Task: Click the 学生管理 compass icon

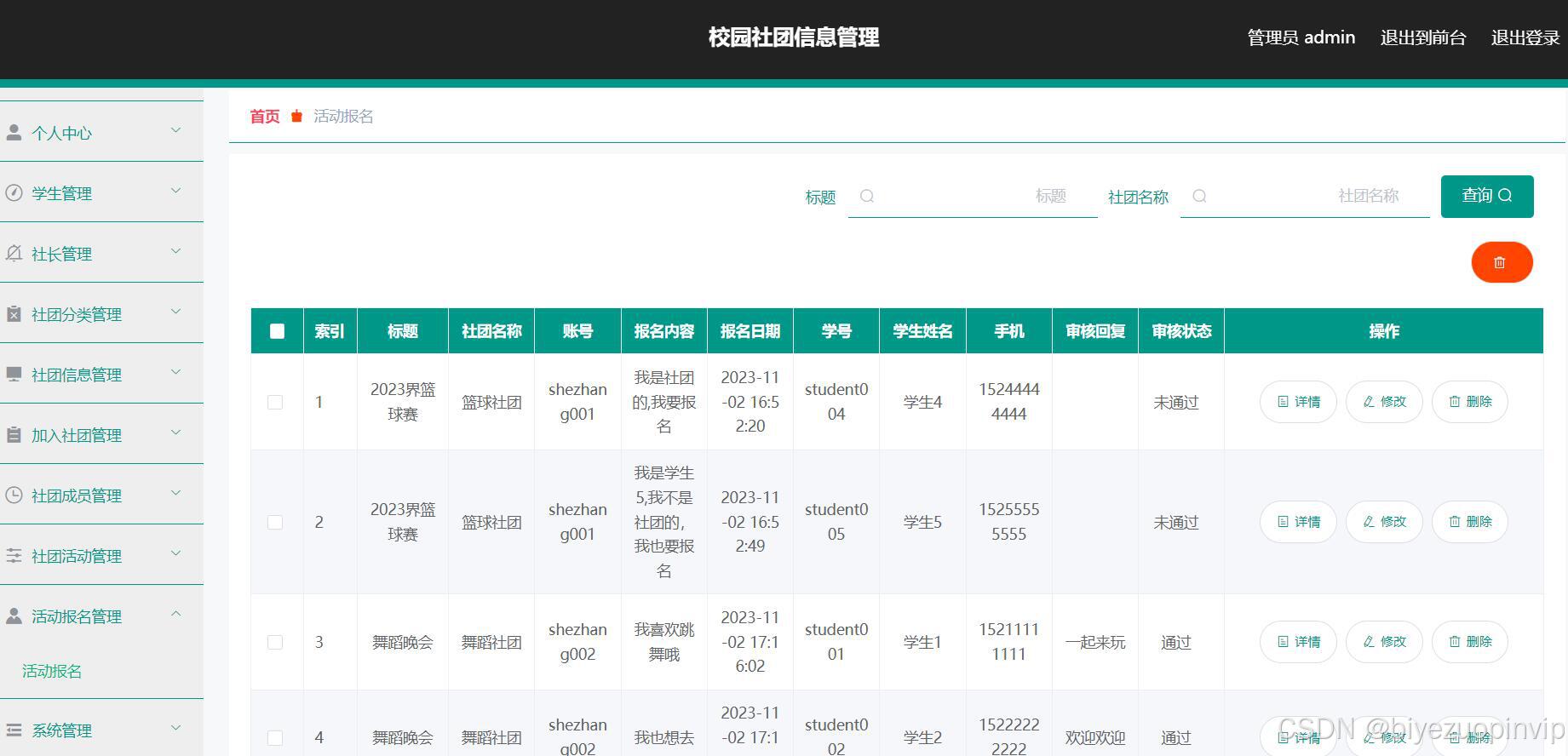Action: pos(14,192)
